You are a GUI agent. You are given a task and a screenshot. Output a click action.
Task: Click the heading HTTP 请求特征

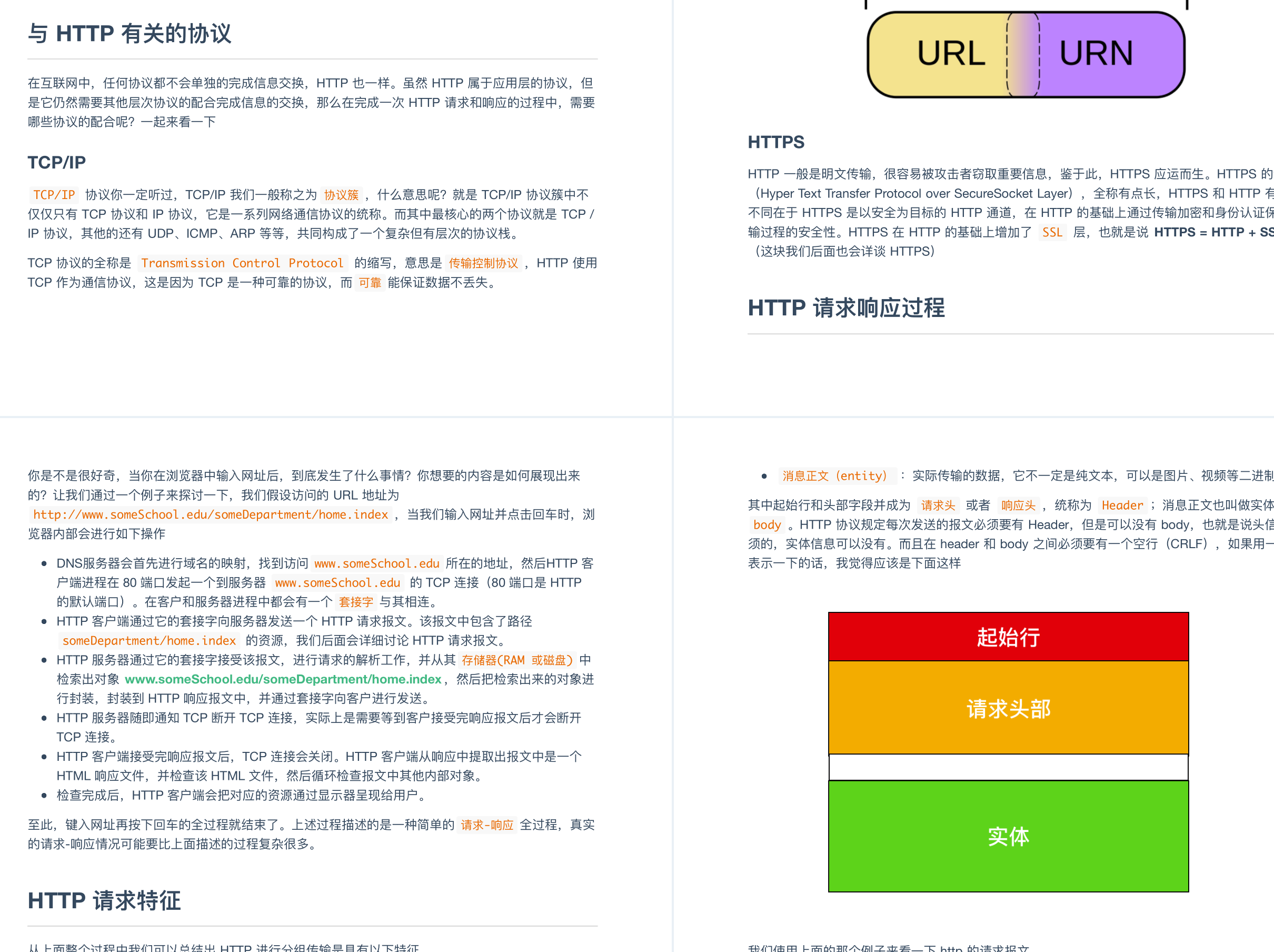pos(104,900)
